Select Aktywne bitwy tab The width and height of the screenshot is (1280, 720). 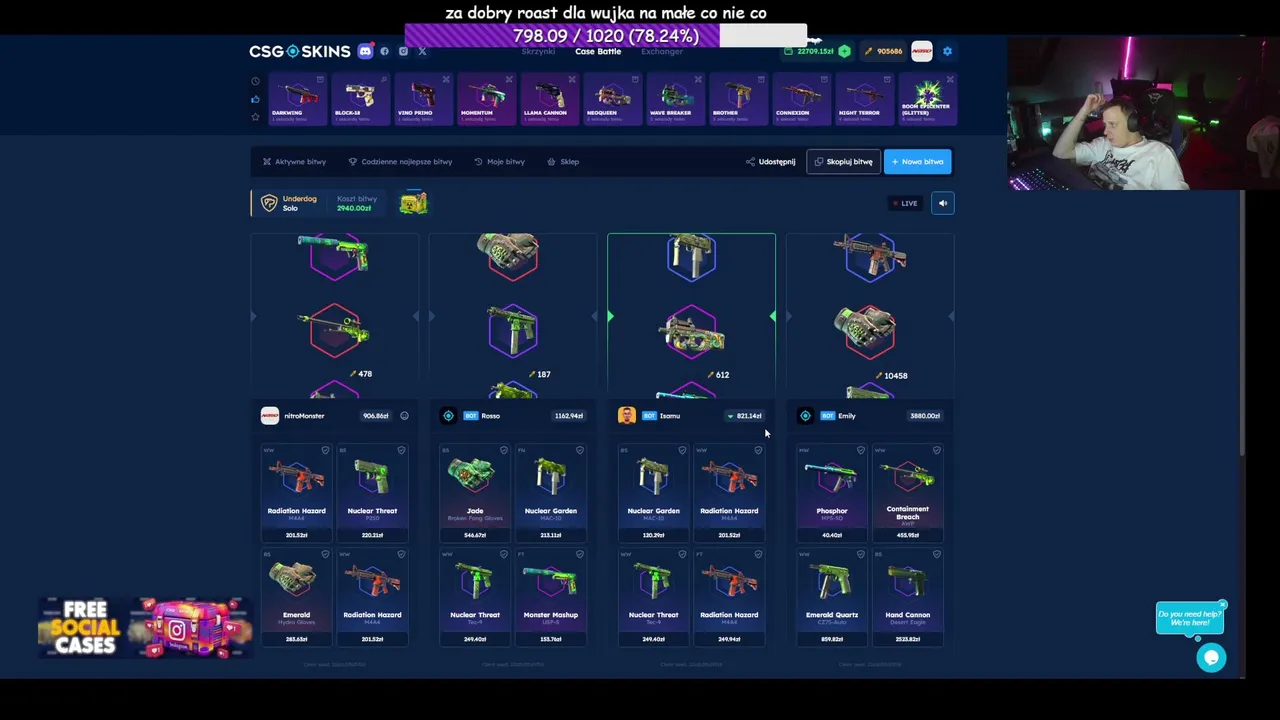click(x=294, y=161)
